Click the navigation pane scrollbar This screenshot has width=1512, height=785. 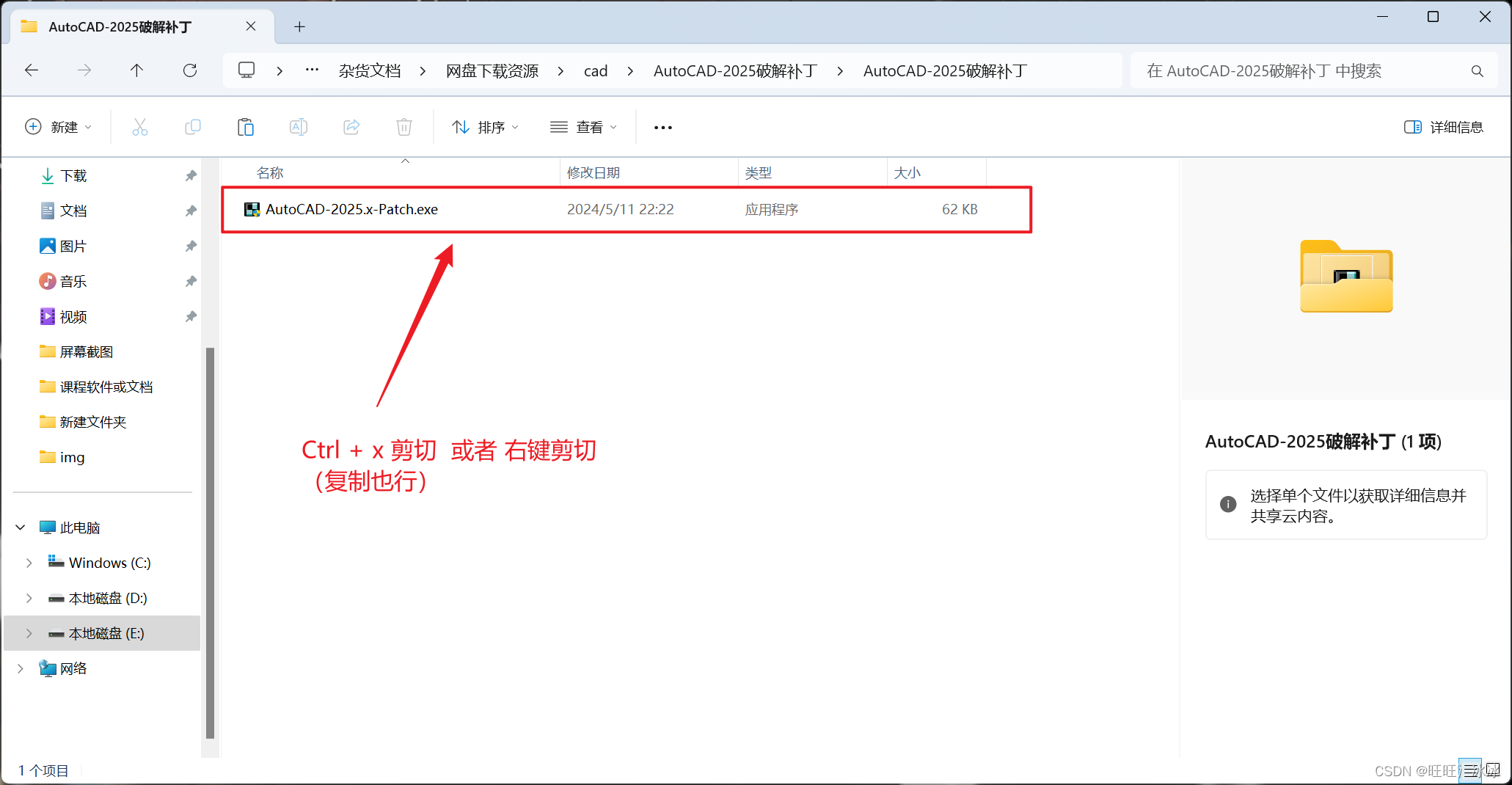(211, 543)
